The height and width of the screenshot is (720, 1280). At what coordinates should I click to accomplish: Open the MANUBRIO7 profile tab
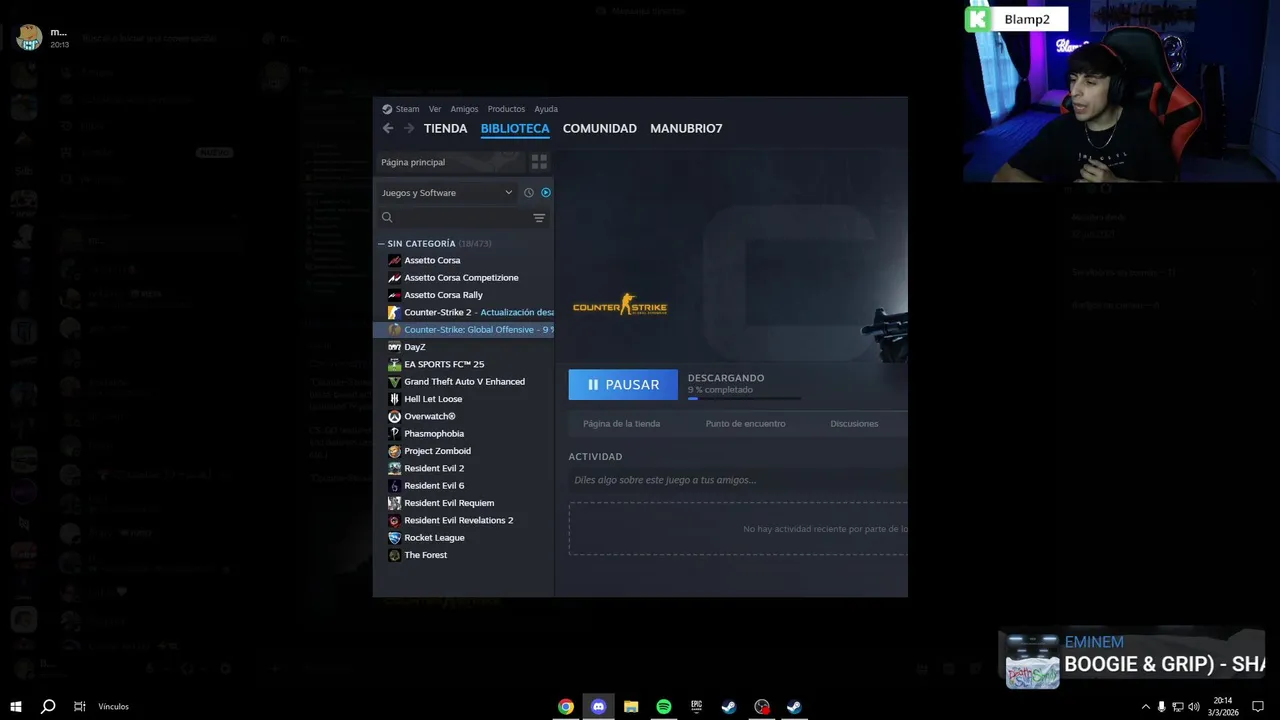tap(686, 128)
